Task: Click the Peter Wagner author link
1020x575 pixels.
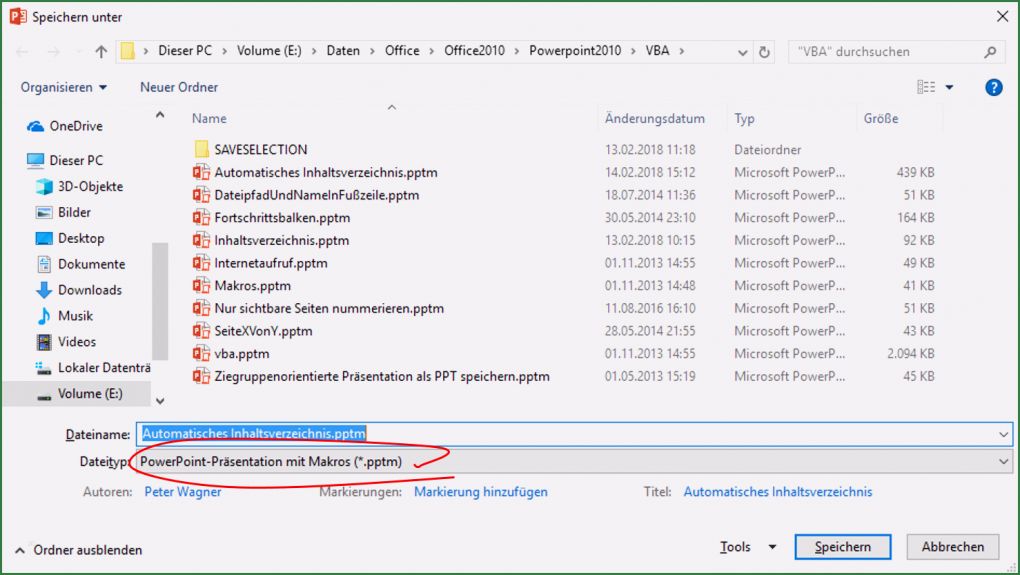Action: click(x=182, y=492)
